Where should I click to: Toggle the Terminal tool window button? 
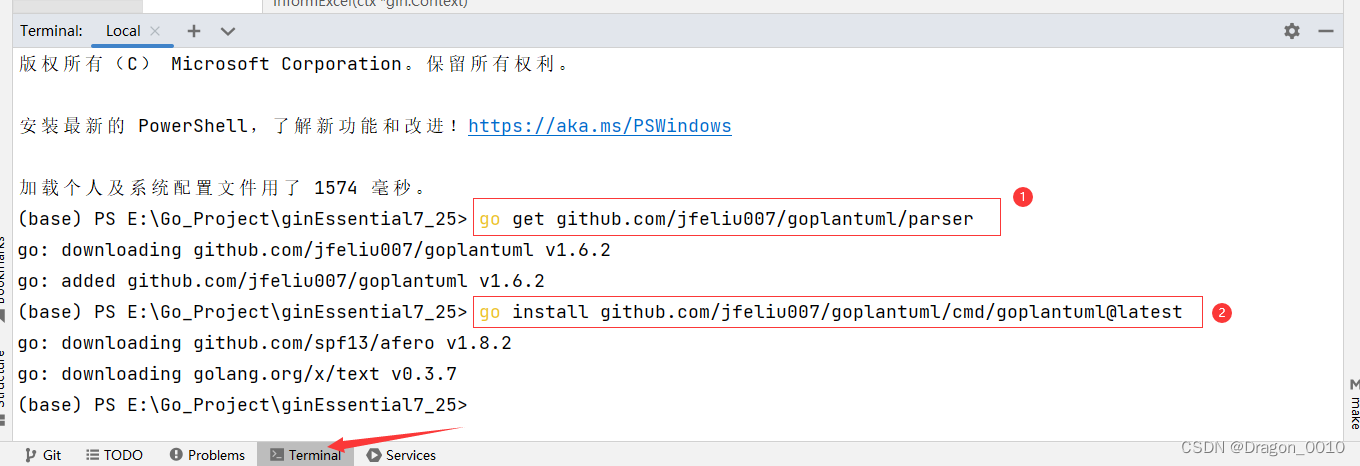[x=305, y=455]
